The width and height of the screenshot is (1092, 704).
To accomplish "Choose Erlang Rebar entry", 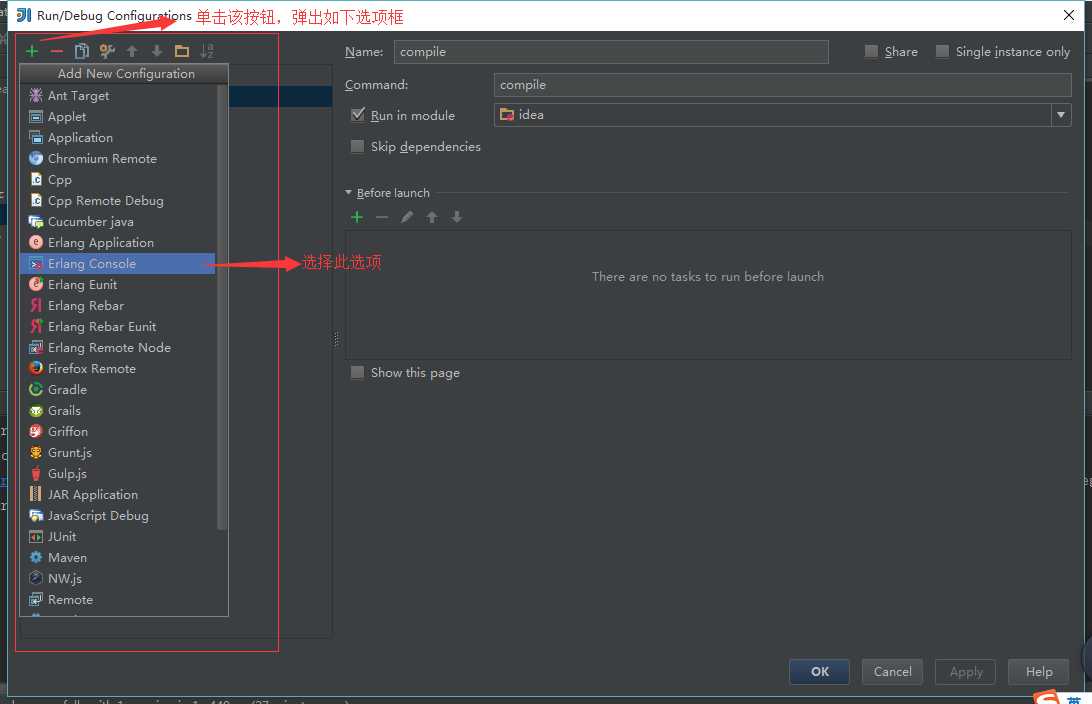I will click(x=118, y=305).
